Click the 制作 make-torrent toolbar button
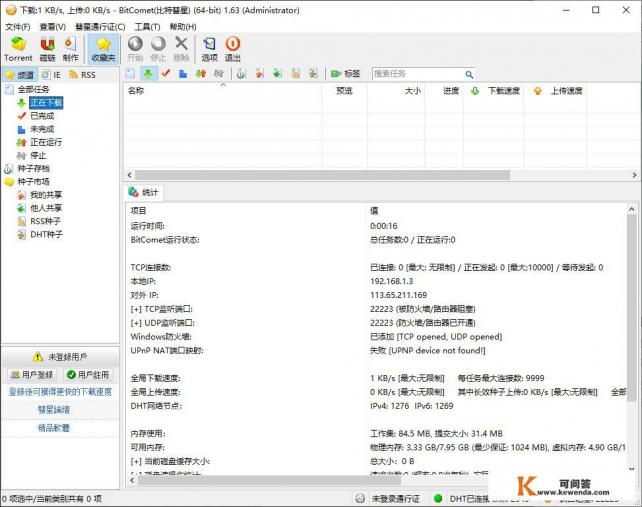 click(x=70, y=49)
